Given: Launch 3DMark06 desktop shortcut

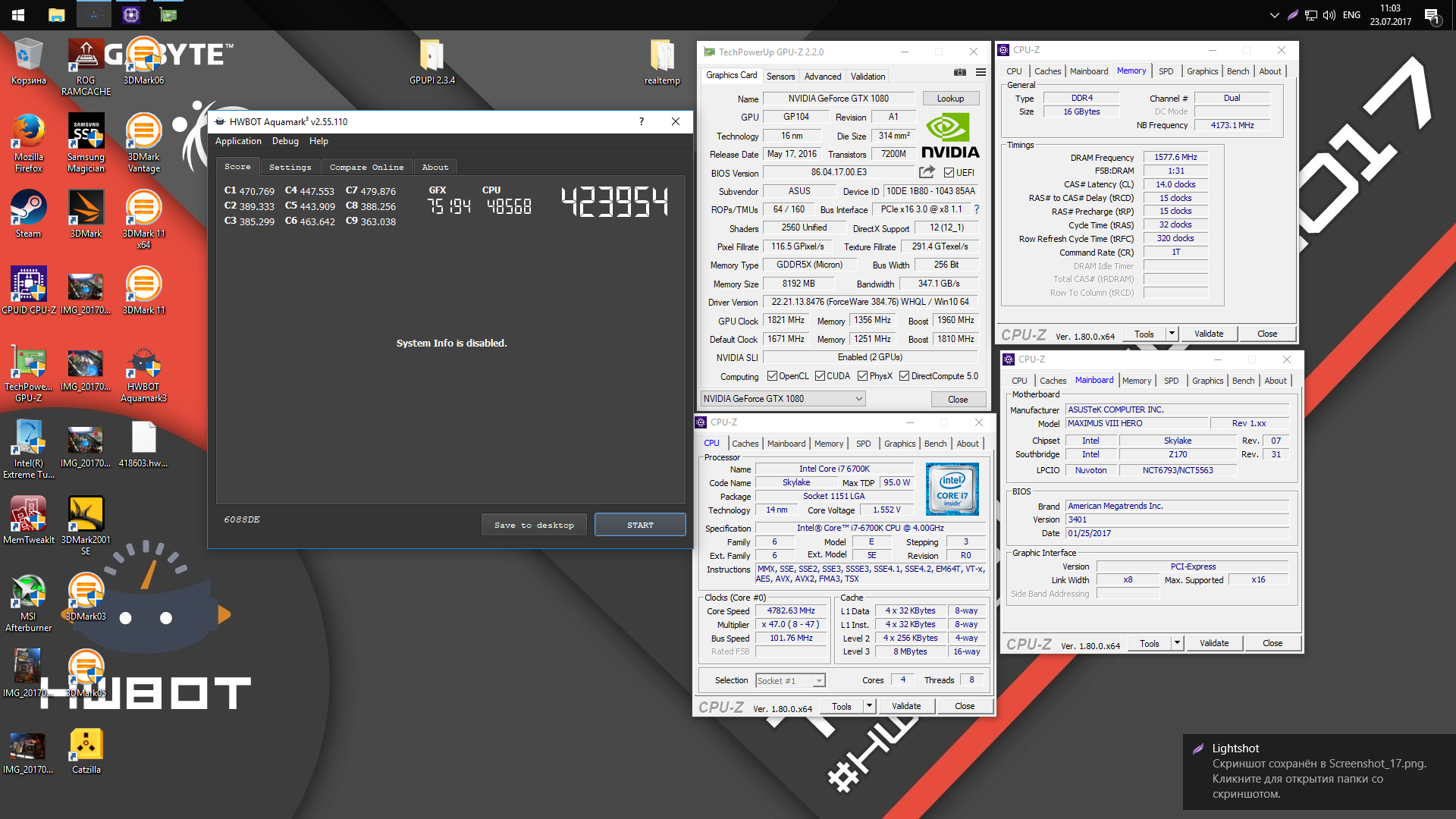Looking at the screenshot, I should coord(143,61).
